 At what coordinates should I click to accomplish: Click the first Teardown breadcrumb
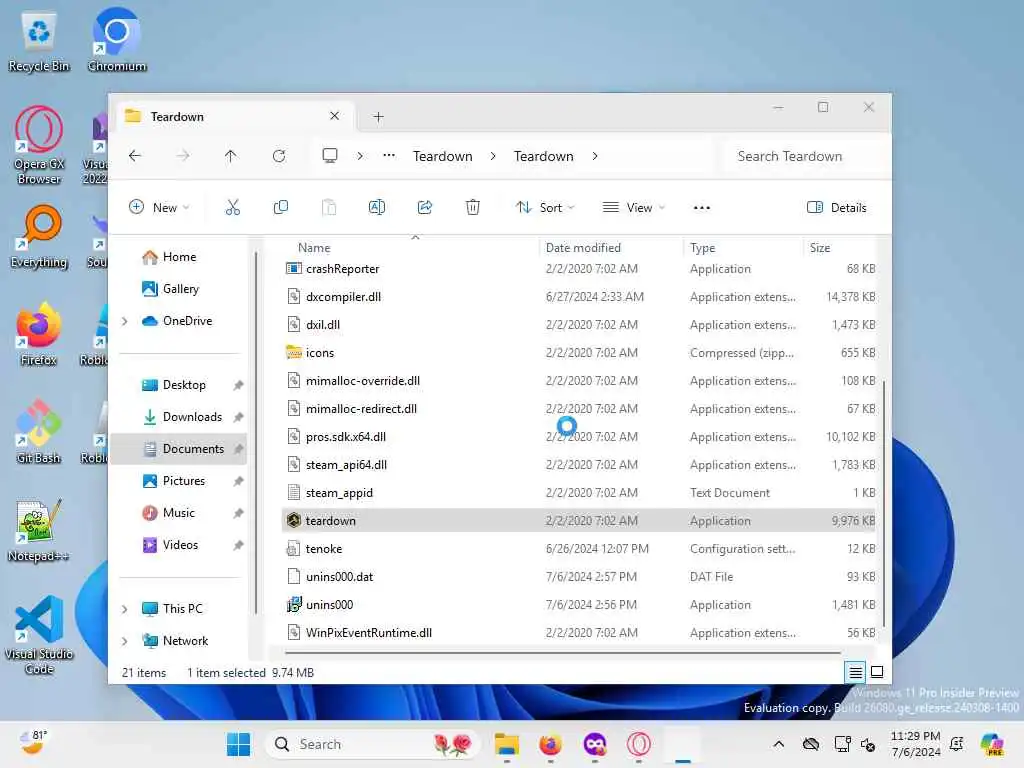click(x=443, y=156)
